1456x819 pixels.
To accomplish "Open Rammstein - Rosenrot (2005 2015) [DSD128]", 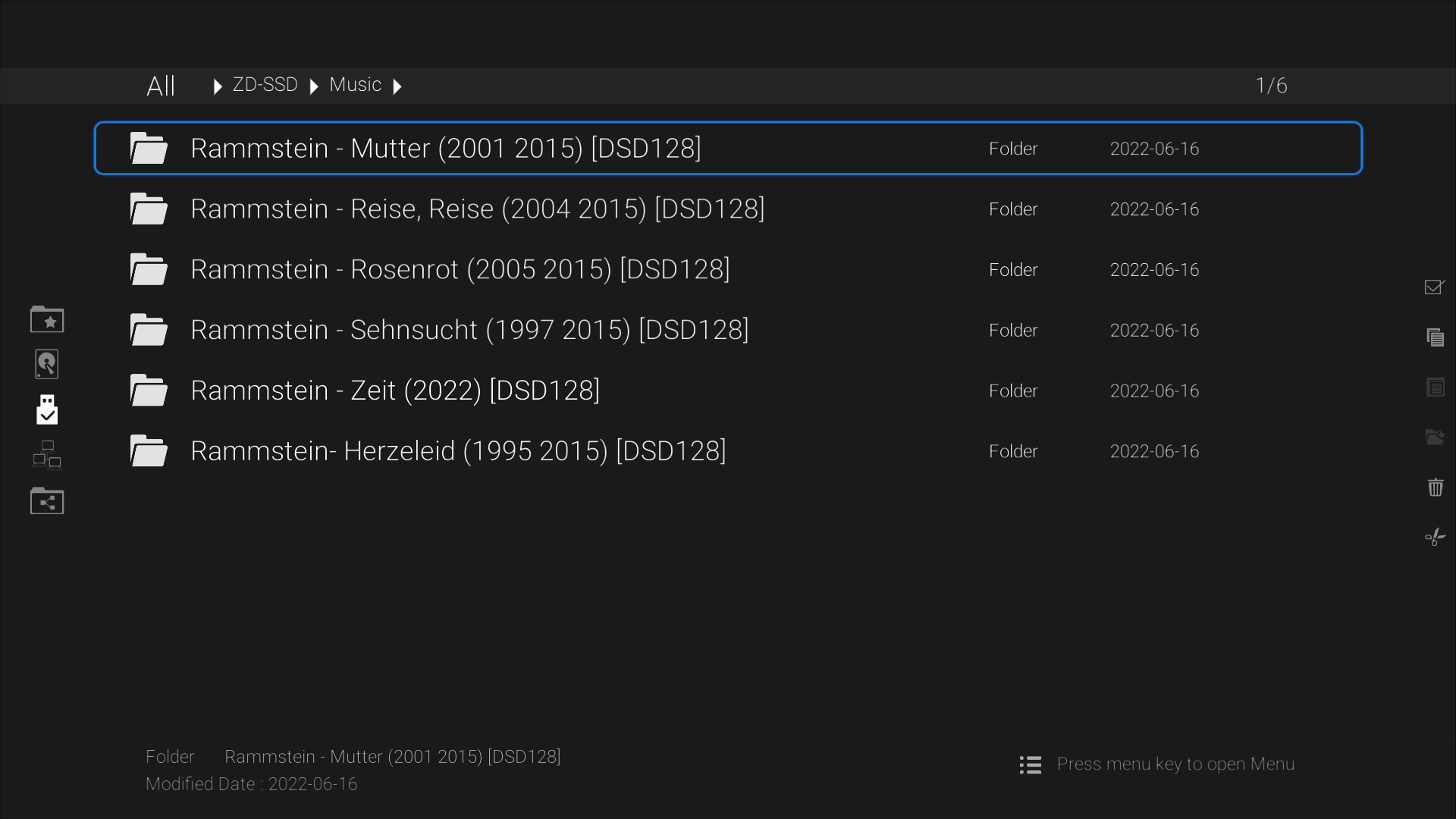I will click(x=728, y=269).
